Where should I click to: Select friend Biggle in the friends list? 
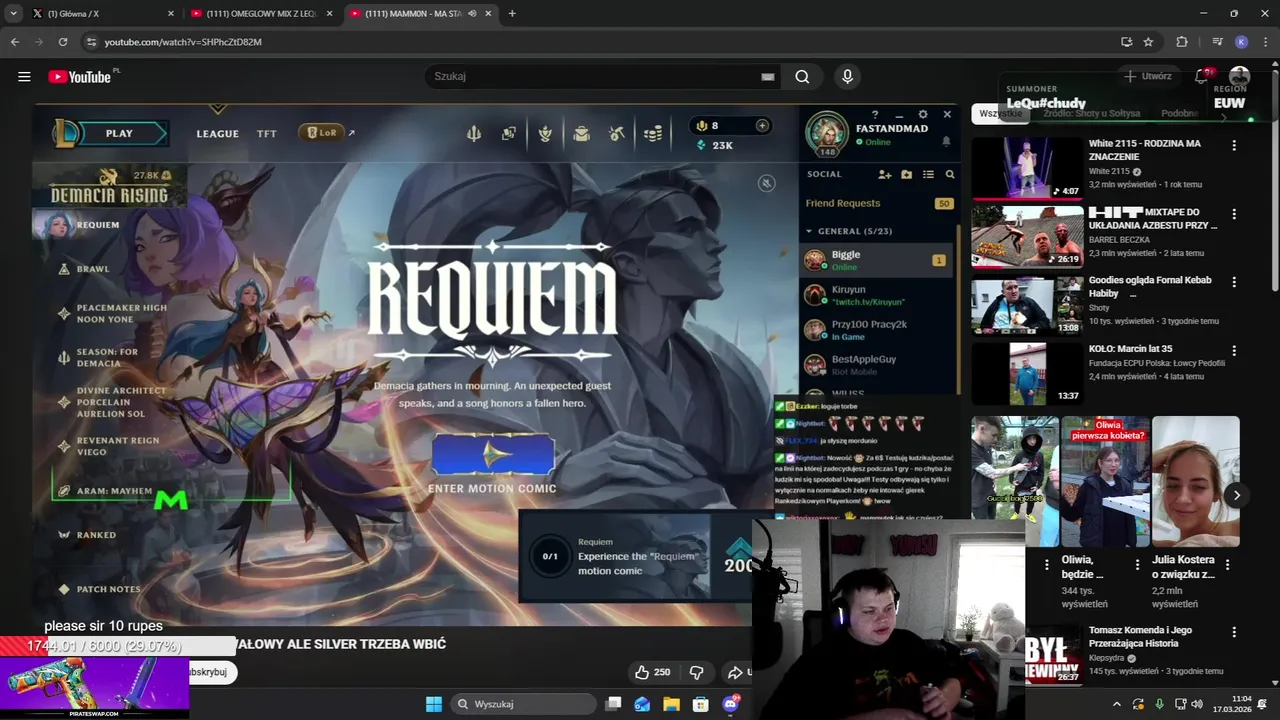(878, 260)
